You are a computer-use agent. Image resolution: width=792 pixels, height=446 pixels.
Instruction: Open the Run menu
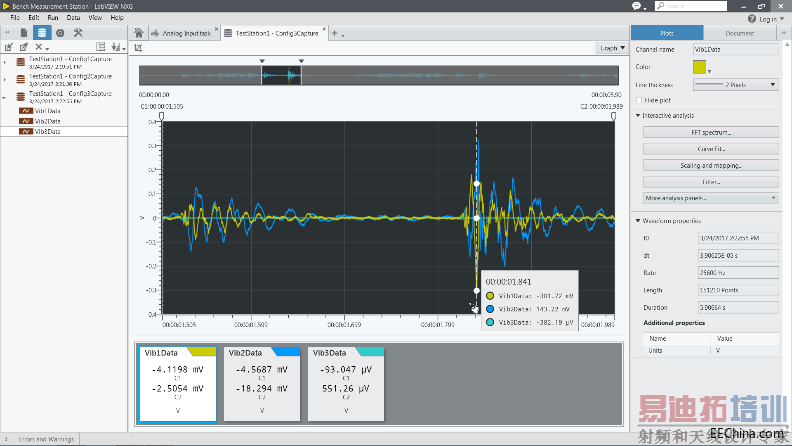click(x=53, y=18)
